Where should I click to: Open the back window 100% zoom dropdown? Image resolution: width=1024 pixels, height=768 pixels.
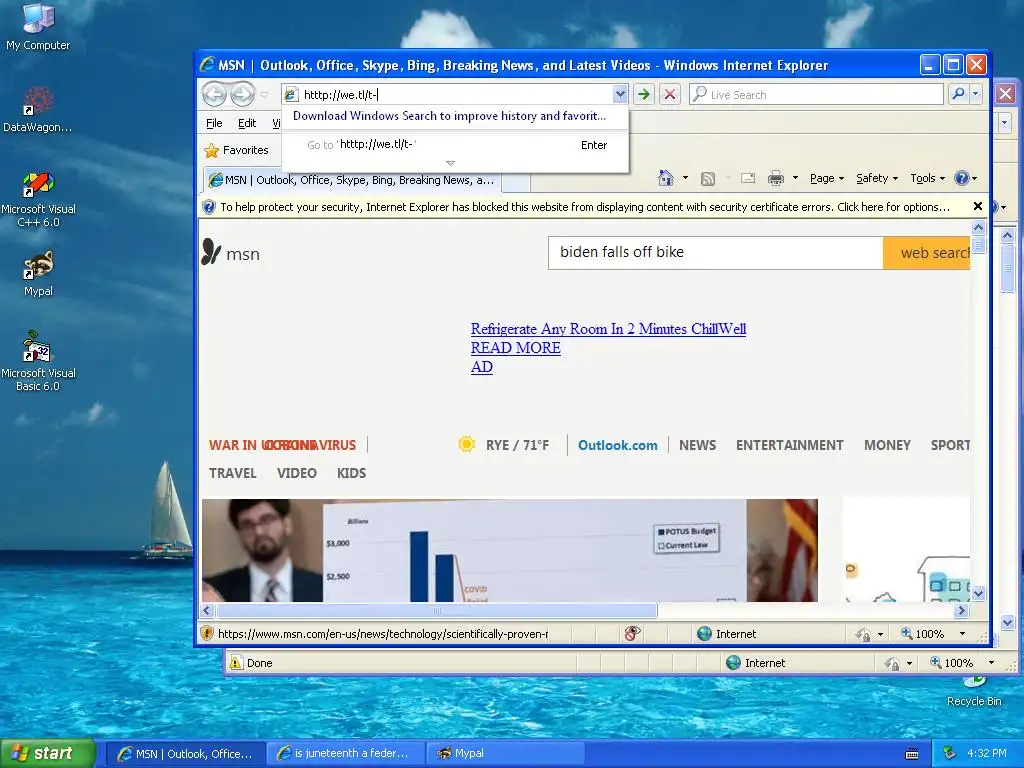tap(991, 663)
